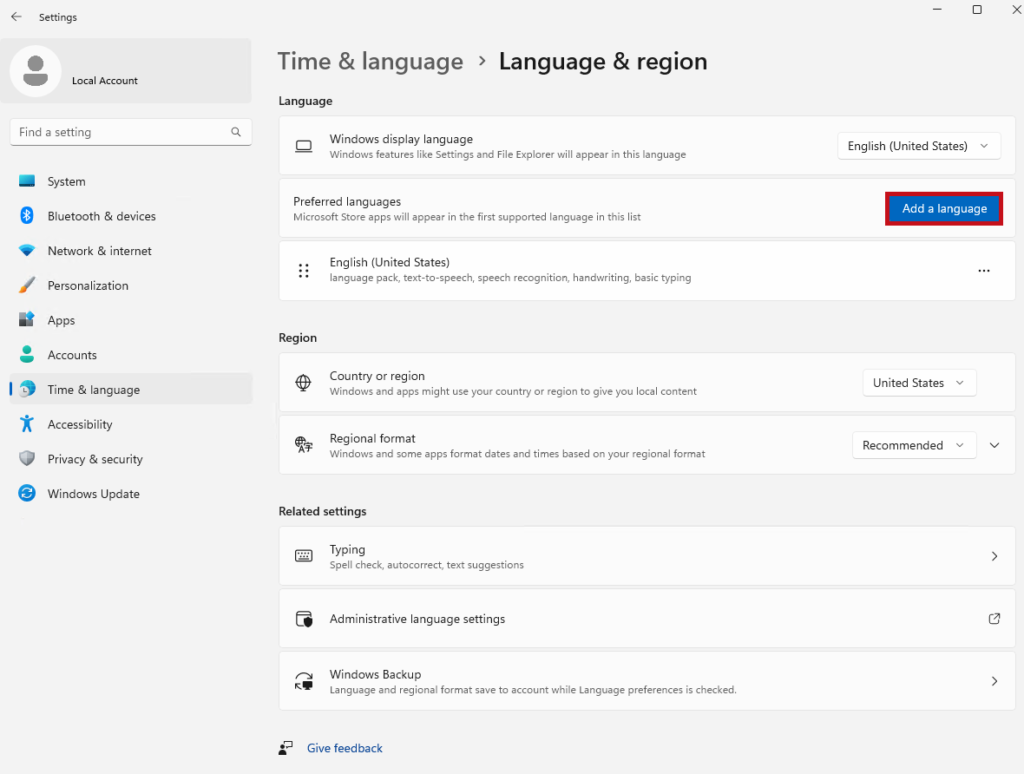Click the Bluetooth & devices icon
Image resolution: width=1024 pixels, height=774 pixels.
tap(27, 216)
